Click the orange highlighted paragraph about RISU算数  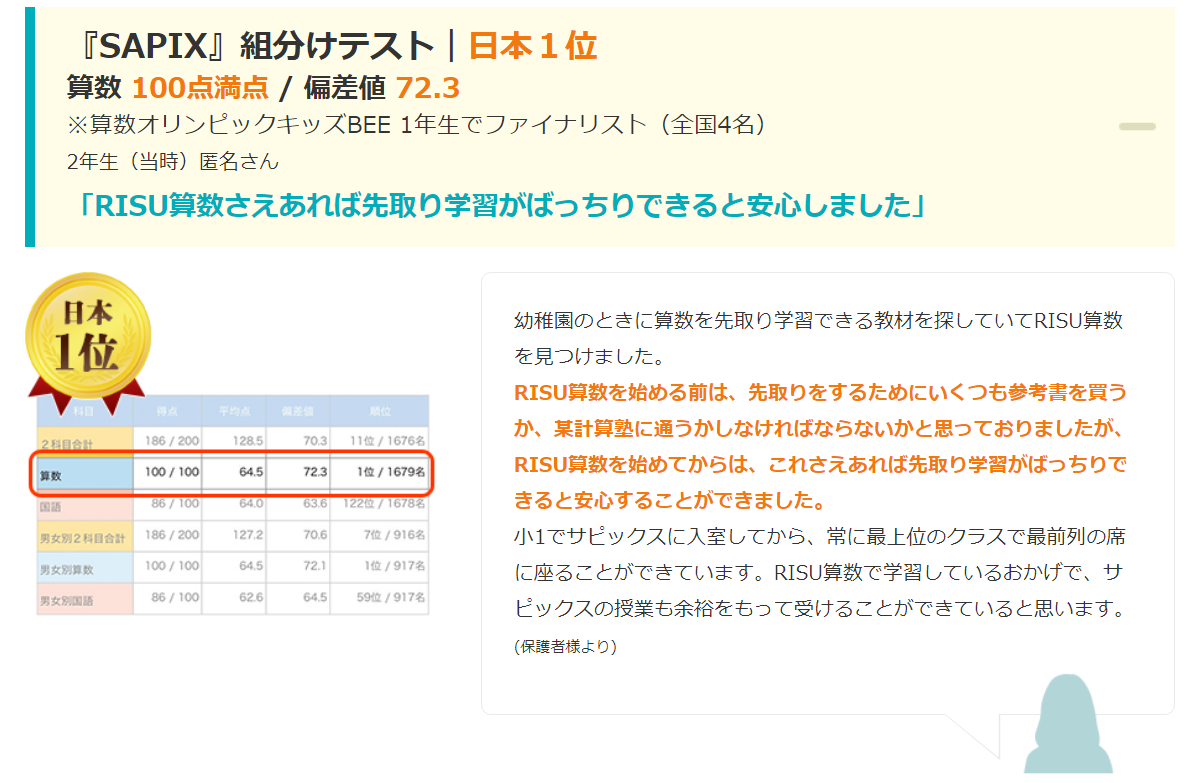(818, 445)
